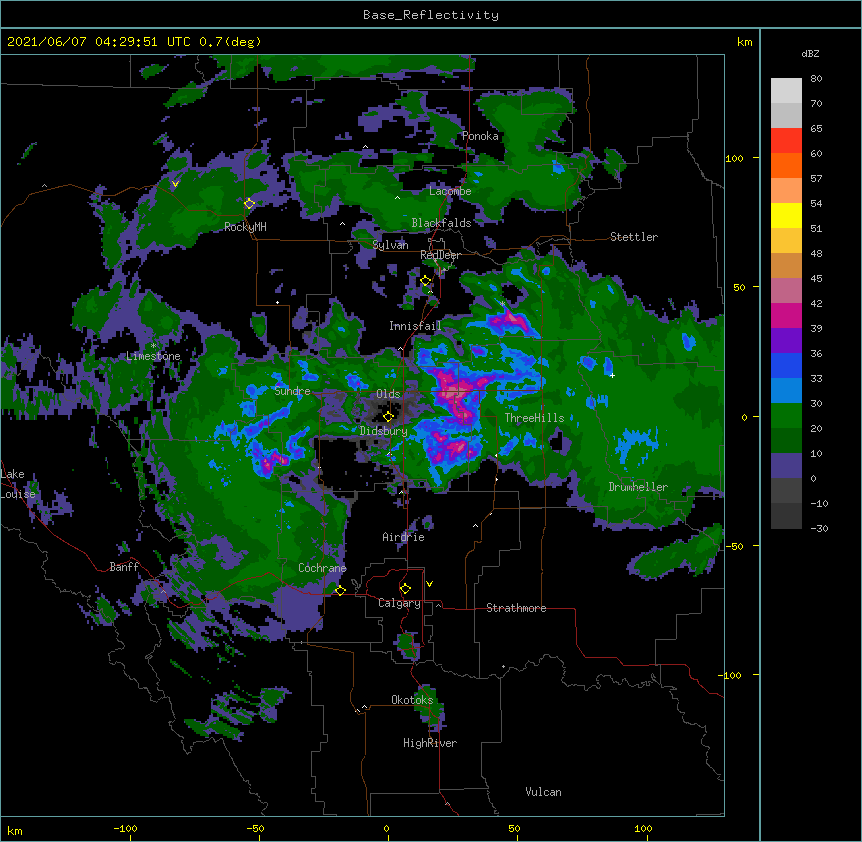Click the blue 36-33 dBZ legend band
This screenshot has width=862, height=842.
click(x=786, y=365)
